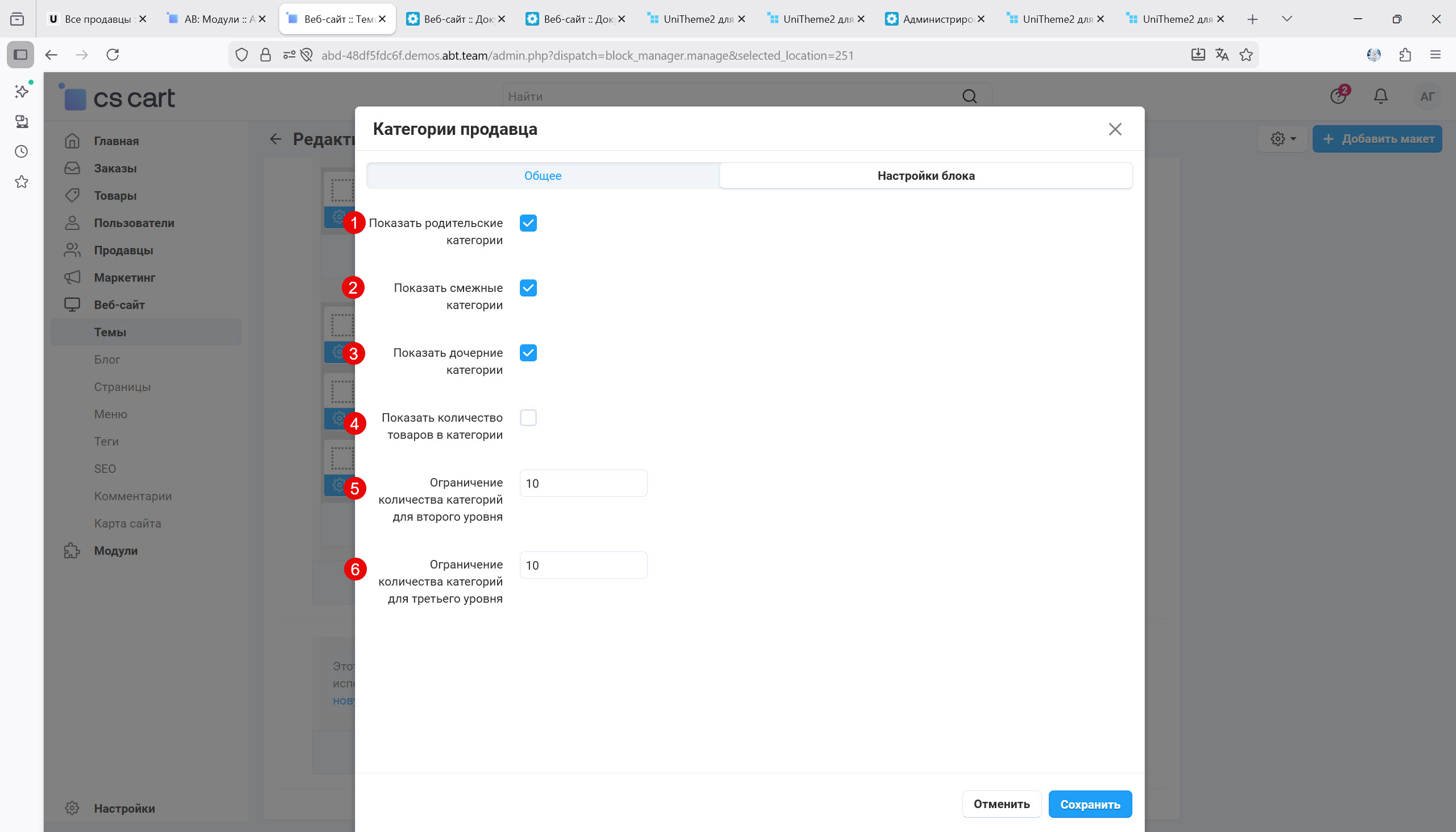Enable Показать количество товаров в категории

527,417
